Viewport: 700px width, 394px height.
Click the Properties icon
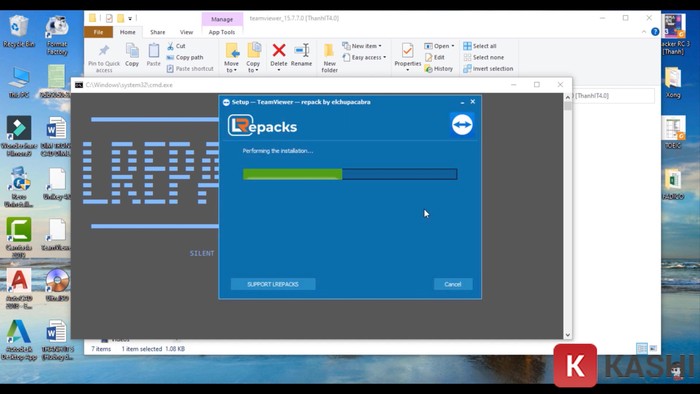point(407,51)
